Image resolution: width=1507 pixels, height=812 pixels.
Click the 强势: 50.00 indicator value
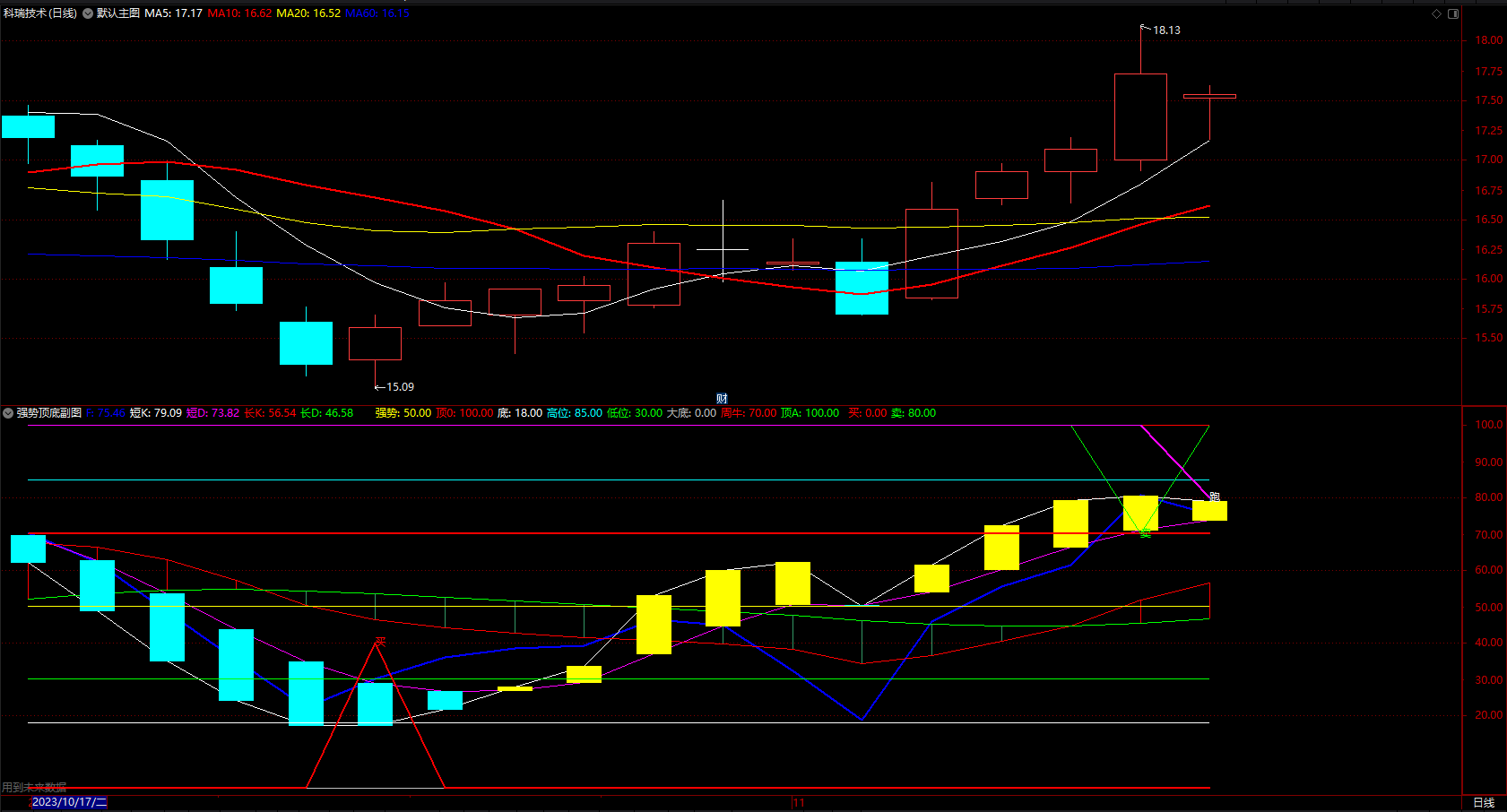[x=403, y=413]
